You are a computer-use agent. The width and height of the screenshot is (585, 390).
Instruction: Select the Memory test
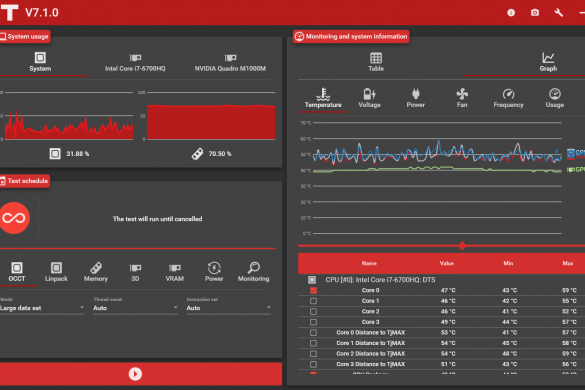(x=96, y=272)
